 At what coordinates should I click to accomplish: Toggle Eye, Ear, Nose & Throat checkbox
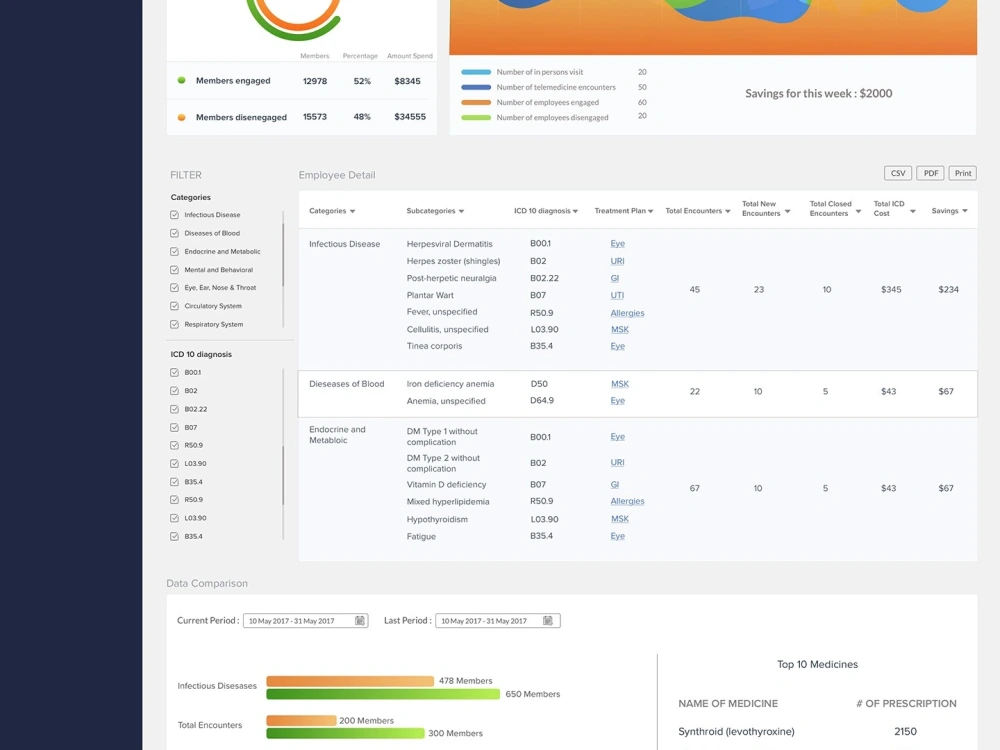click(x=174, y=288)
